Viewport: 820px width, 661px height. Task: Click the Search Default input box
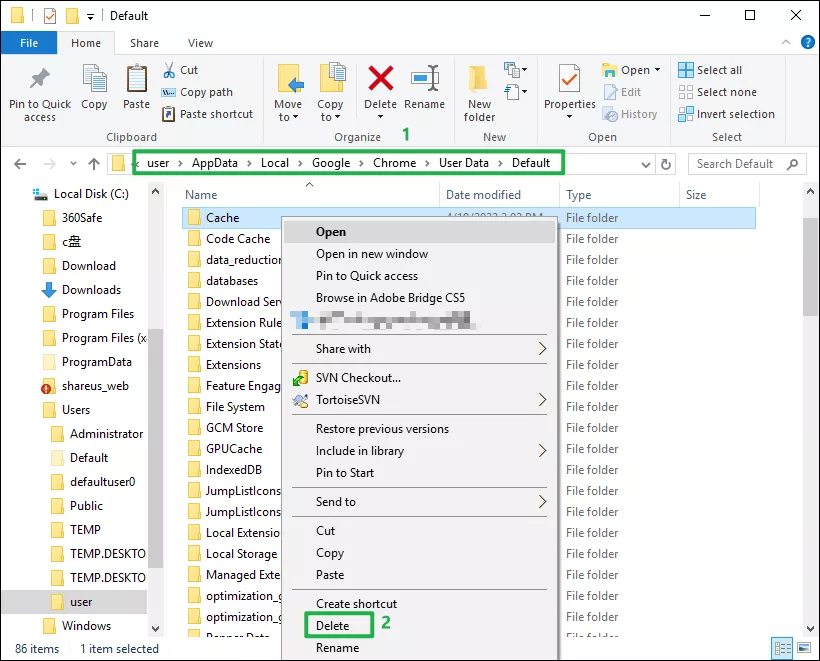coord(747,164)
